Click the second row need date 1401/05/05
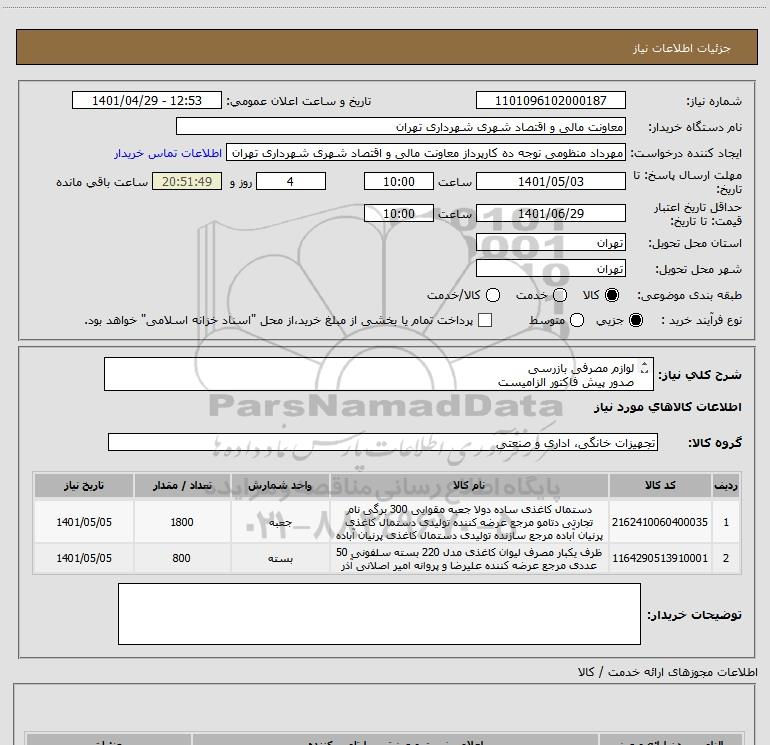 [83, 558]
